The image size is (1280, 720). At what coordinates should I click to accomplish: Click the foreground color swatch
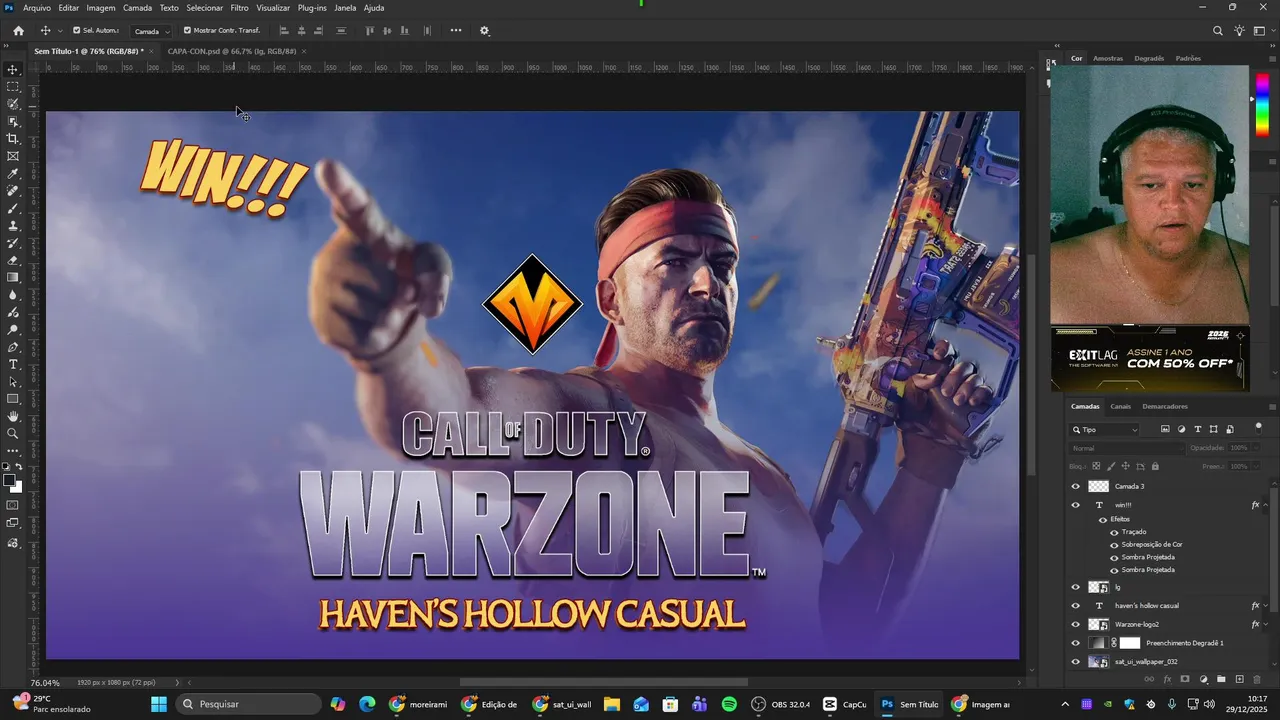(9, 481)
